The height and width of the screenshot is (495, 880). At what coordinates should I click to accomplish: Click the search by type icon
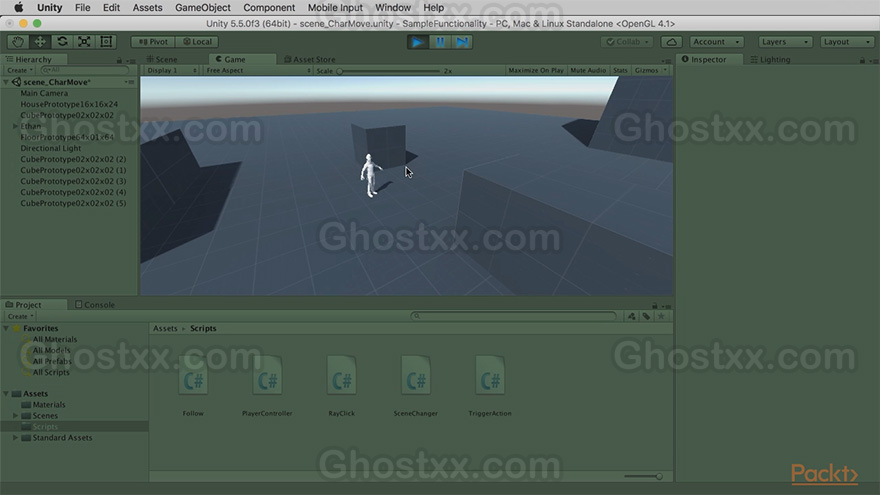[x=631, y=317]
